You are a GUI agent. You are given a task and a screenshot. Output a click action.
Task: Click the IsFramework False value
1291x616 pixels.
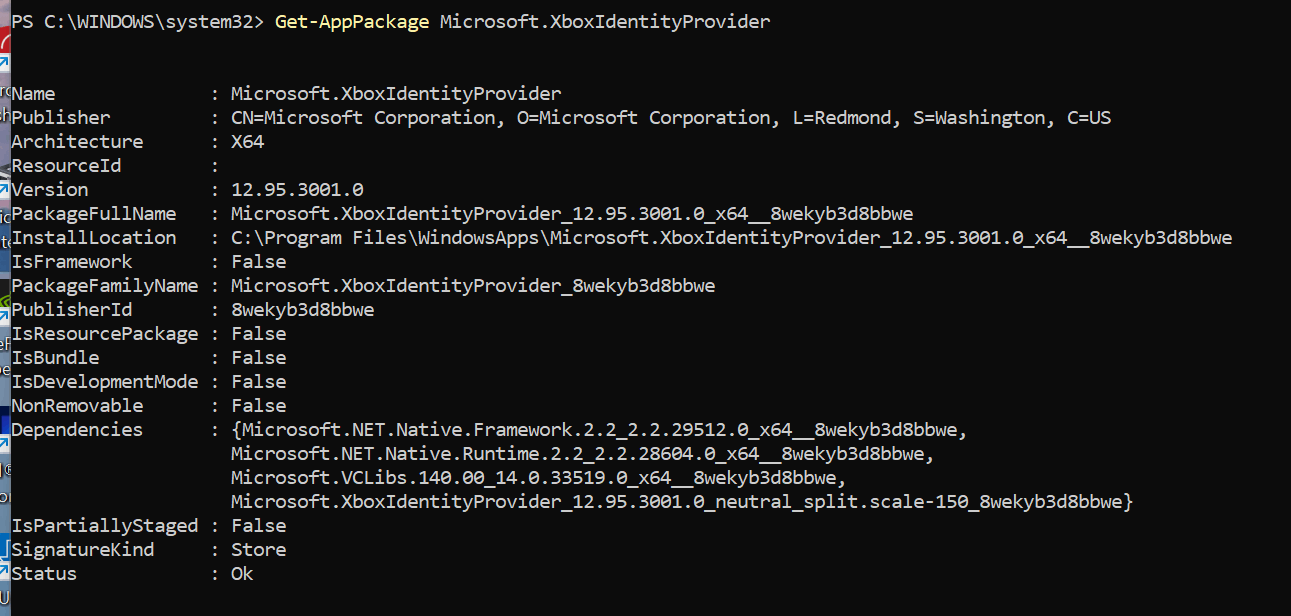258,262
